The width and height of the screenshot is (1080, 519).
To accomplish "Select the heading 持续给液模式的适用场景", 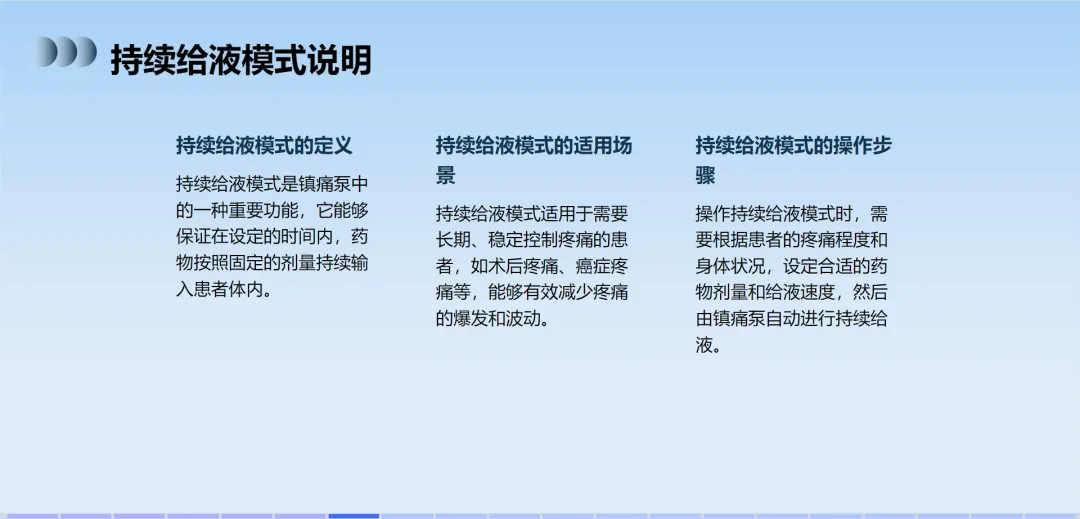I will [x=534, y=160].
